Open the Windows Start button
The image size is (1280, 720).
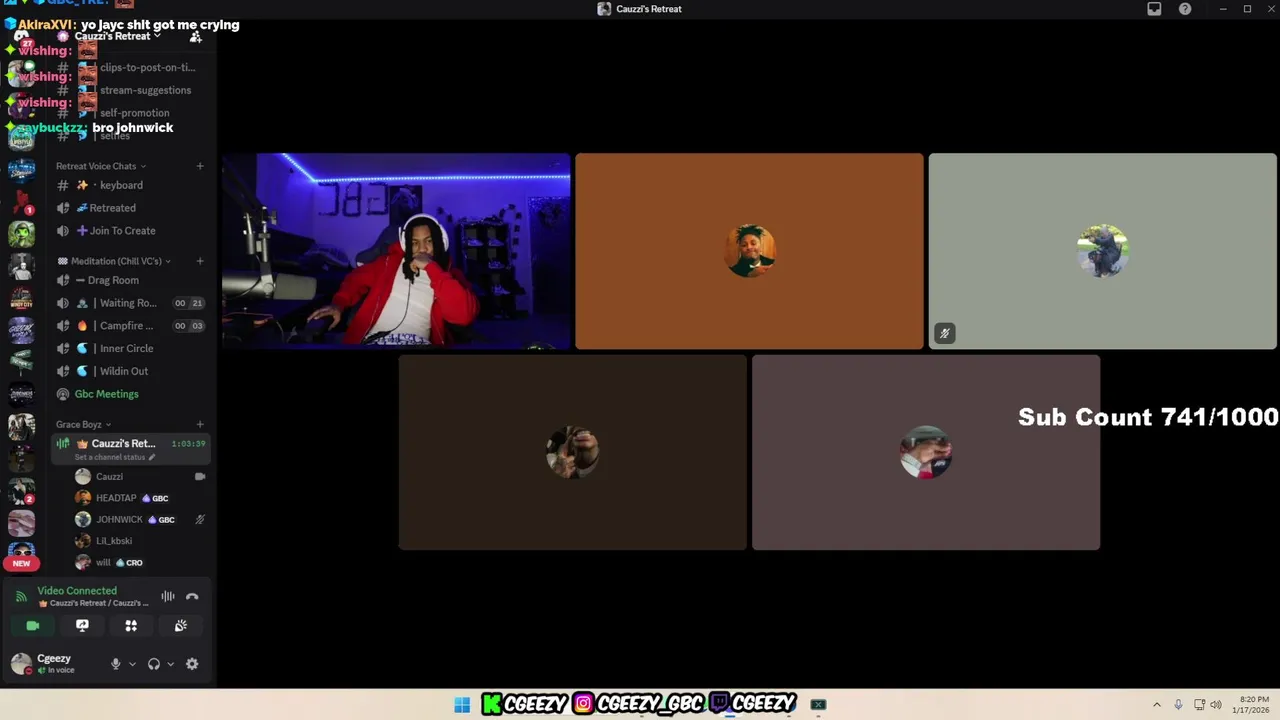click(462, 705)
